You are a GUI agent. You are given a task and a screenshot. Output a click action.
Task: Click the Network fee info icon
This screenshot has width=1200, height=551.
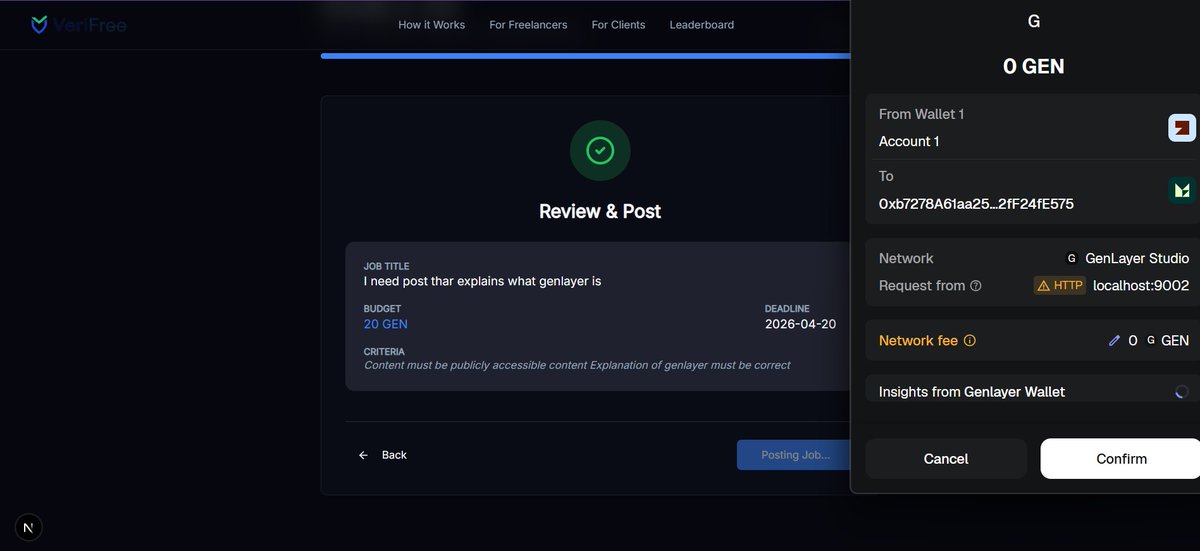pyautogui.click(x=969, y=341)
